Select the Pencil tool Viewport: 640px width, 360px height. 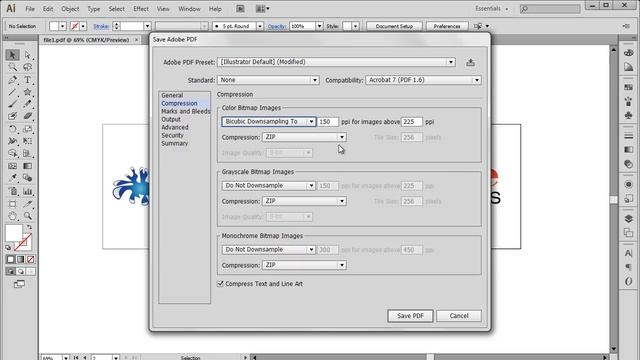[x=27, y=104]
